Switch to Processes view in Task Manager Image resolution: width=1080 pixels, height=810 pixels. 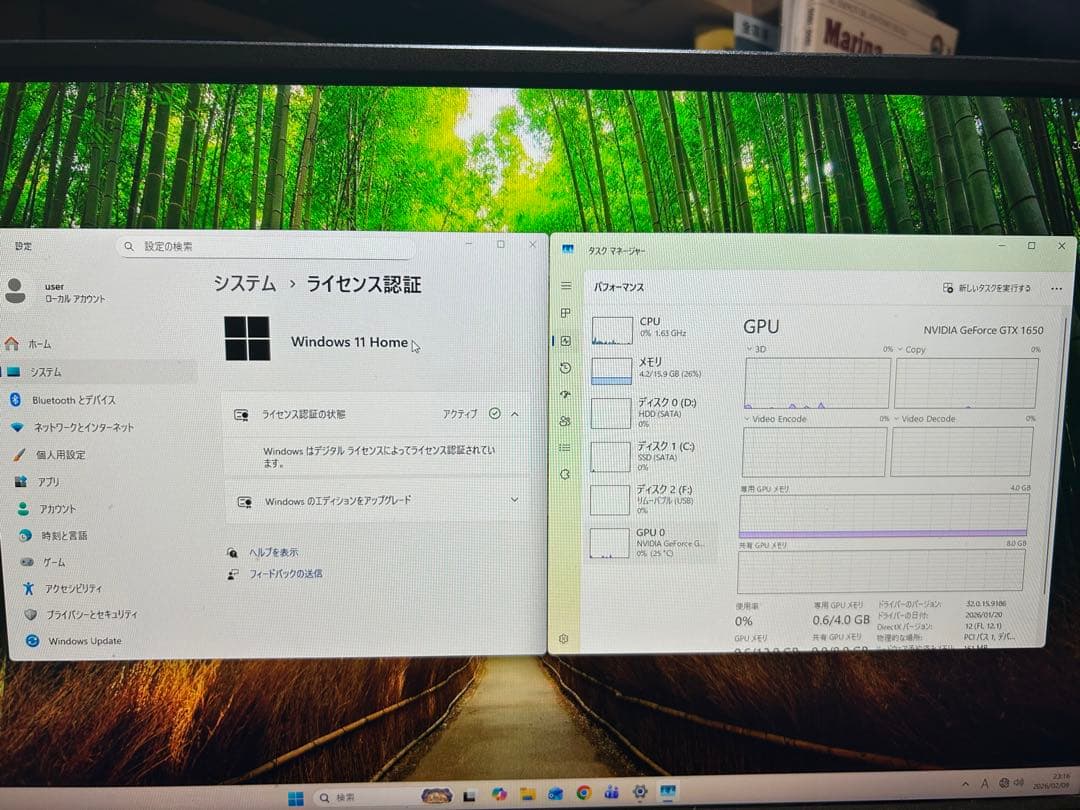pyautogui.click(x=566, y=311)
